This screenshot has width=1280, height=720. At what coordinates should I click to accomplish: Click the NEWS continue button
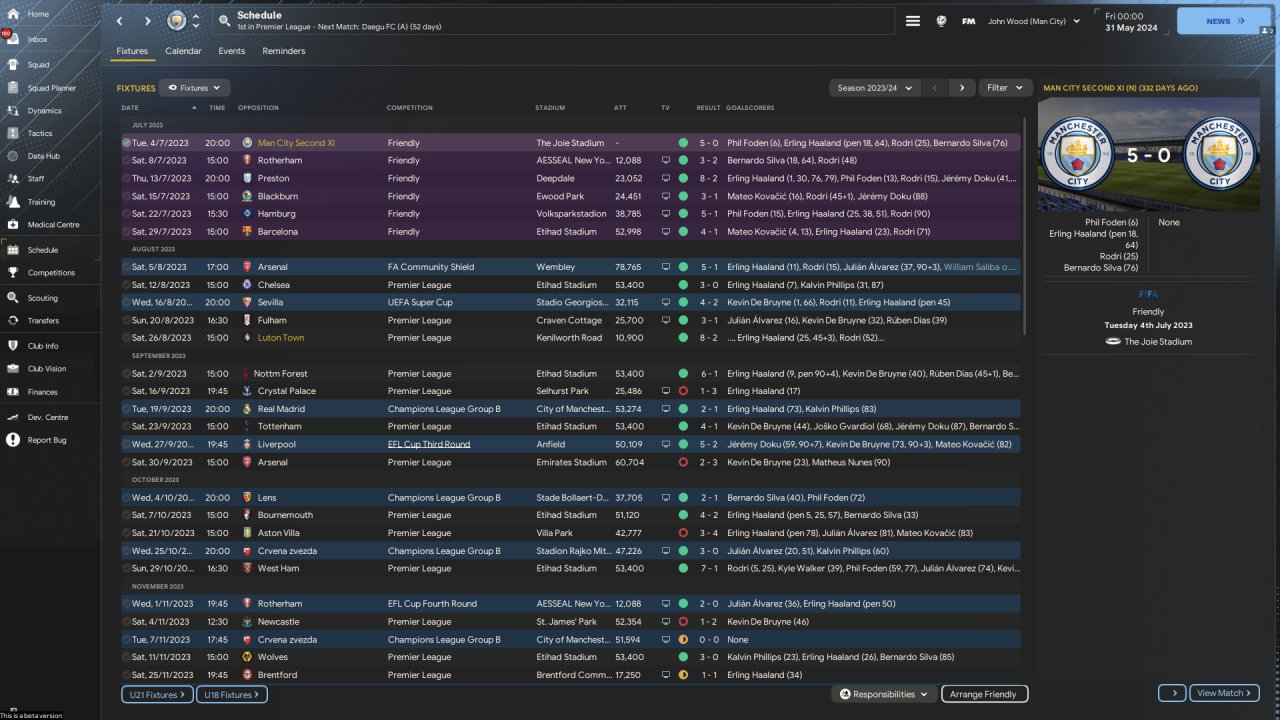[1224, 21]
